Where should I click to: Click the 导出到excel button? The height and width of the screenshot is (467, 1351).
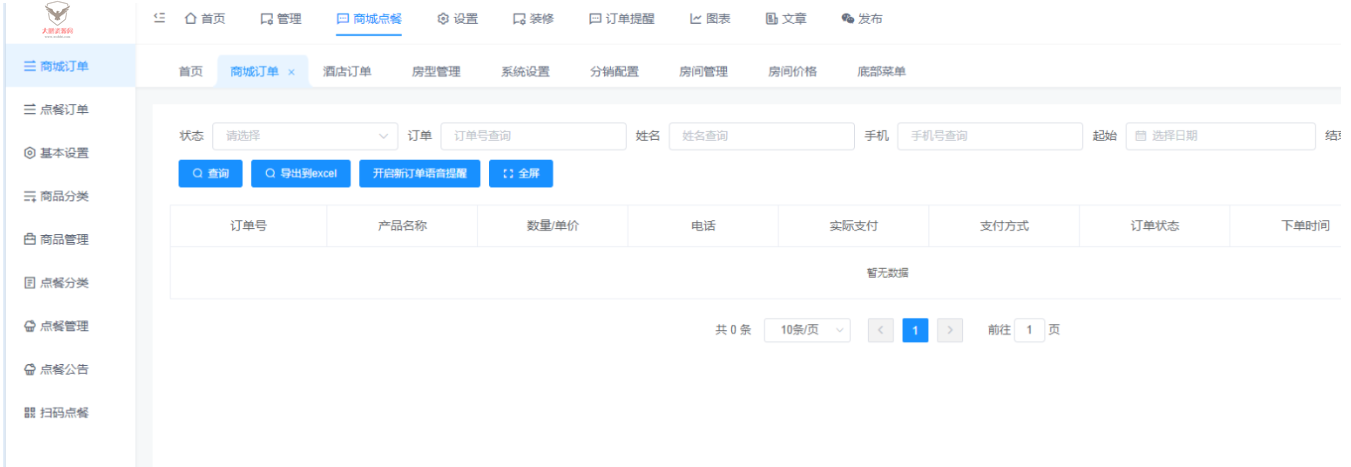click(x=301, y=173)
